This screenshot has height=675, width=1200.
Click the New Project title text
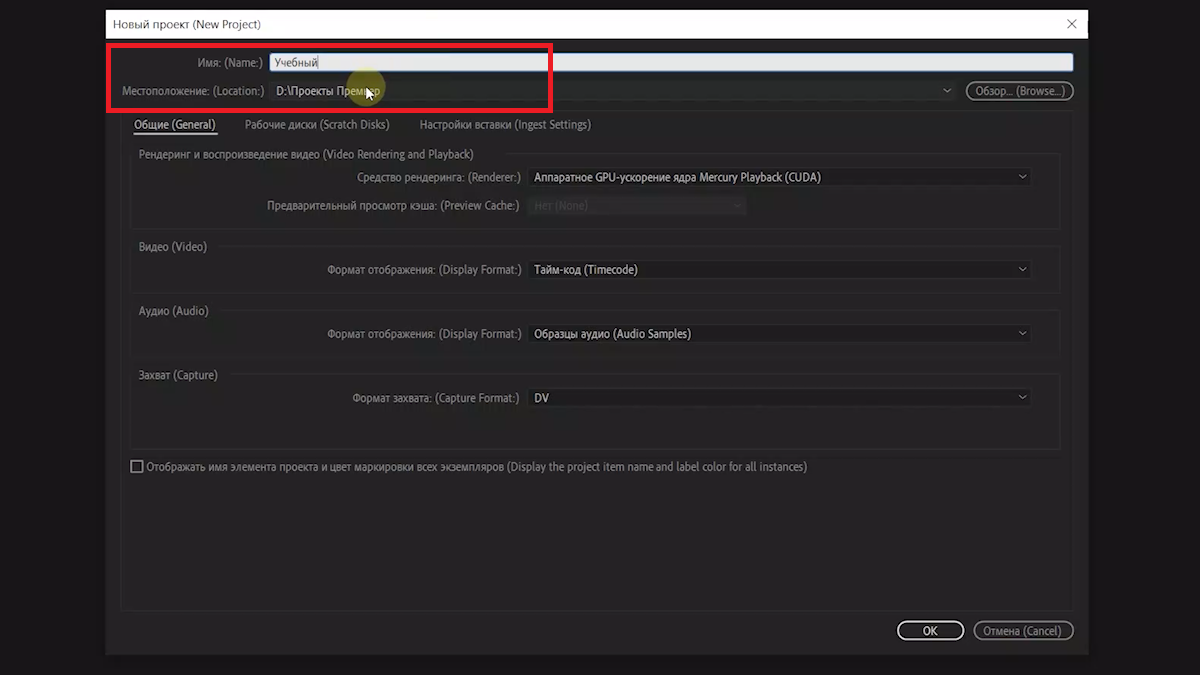coord(187,24)
